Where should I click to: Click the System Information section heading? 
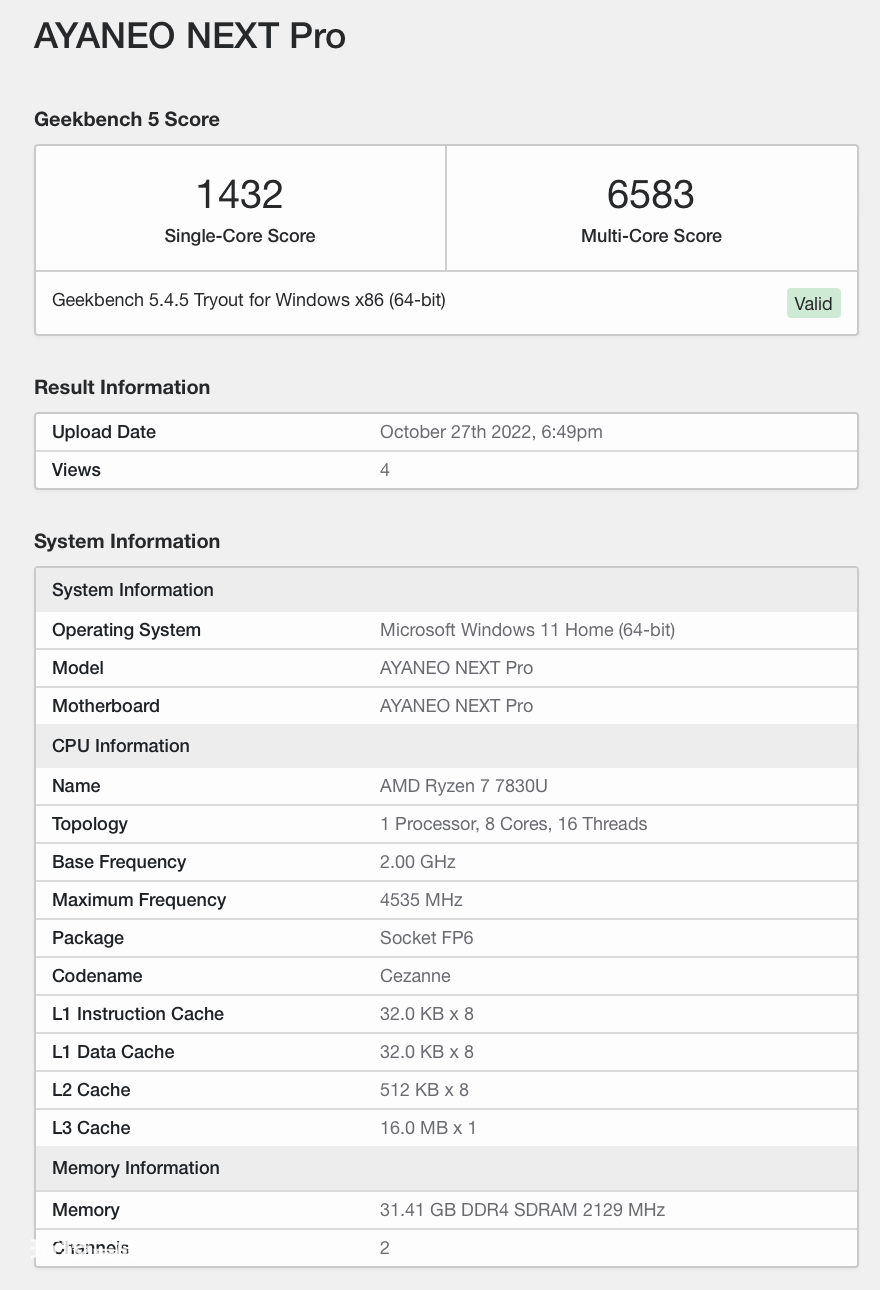(x=127, y=541)
